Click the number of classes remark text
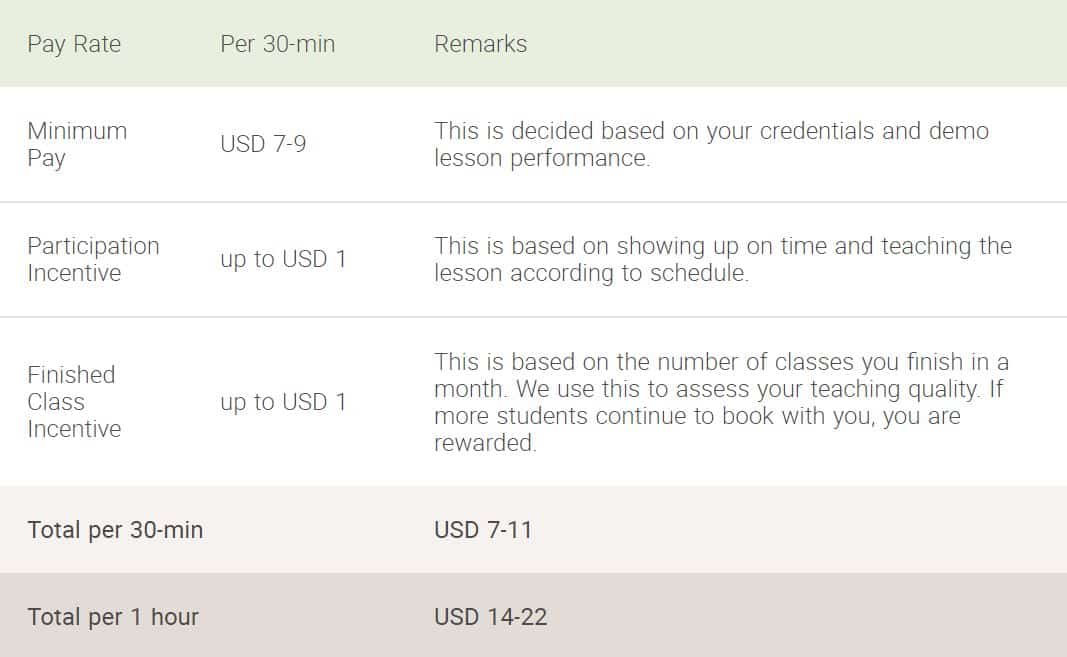 [x=721, y=402]
